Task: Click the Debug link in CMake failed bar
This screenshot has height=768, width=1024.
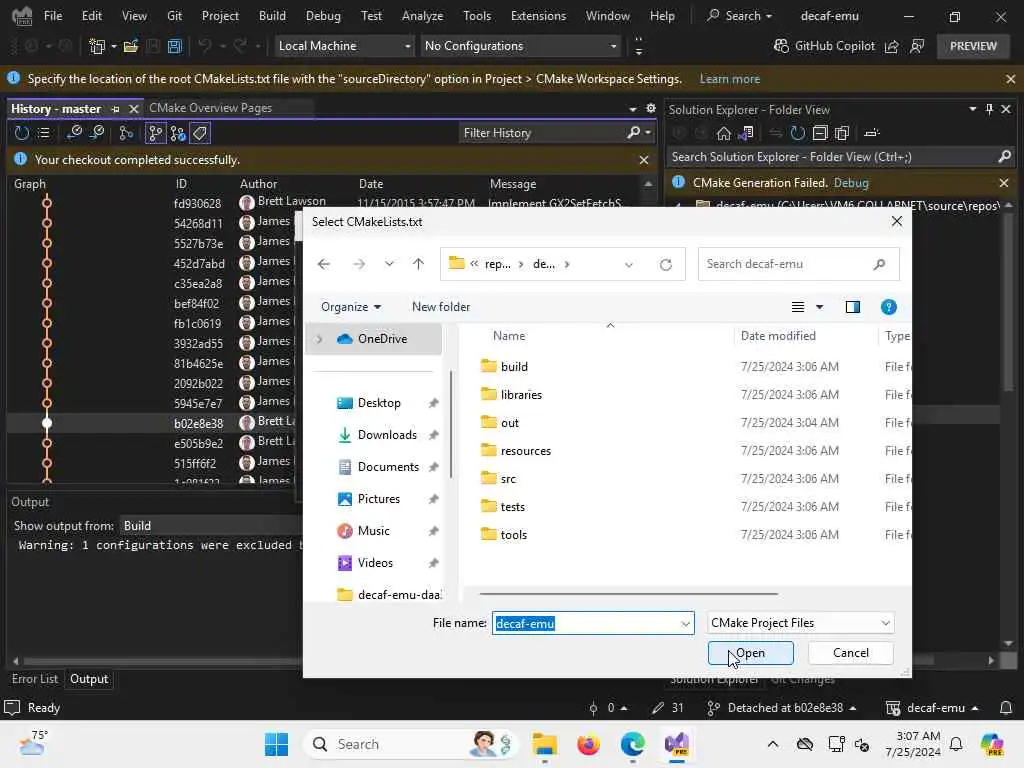Action: pyautogui.click(x=851, y=183)
